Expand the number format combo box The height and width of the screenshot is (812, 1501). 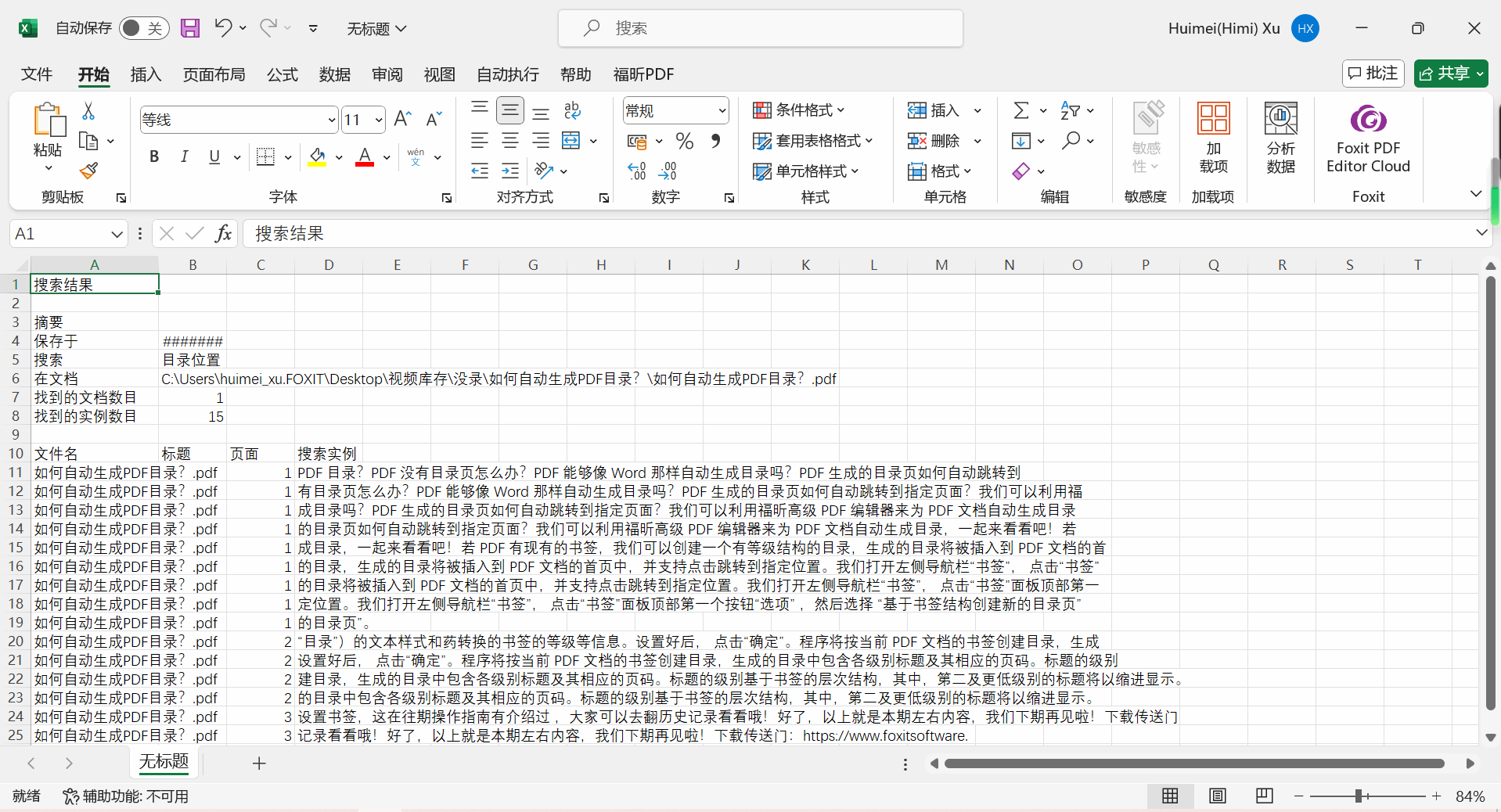(722, 111)
